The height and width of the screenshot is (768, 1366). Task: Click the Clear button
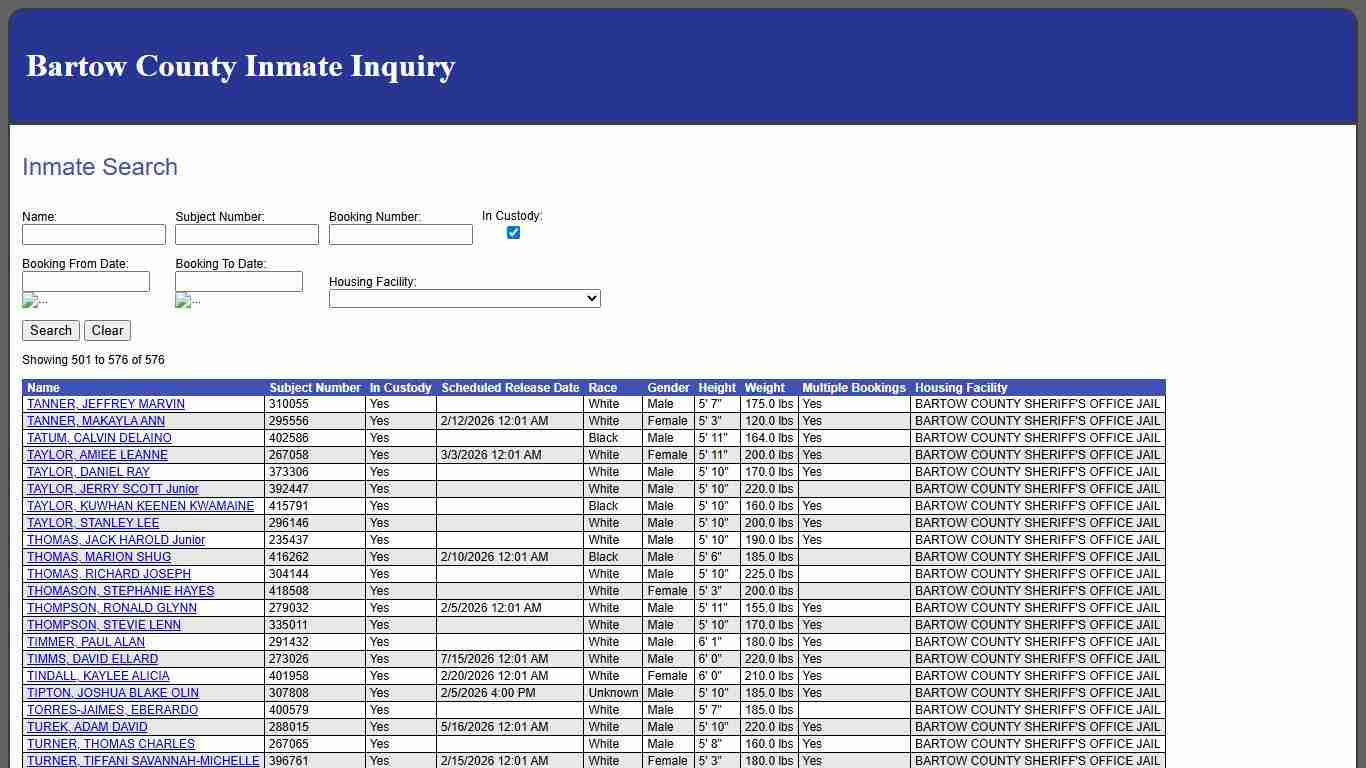coord(107,330)
